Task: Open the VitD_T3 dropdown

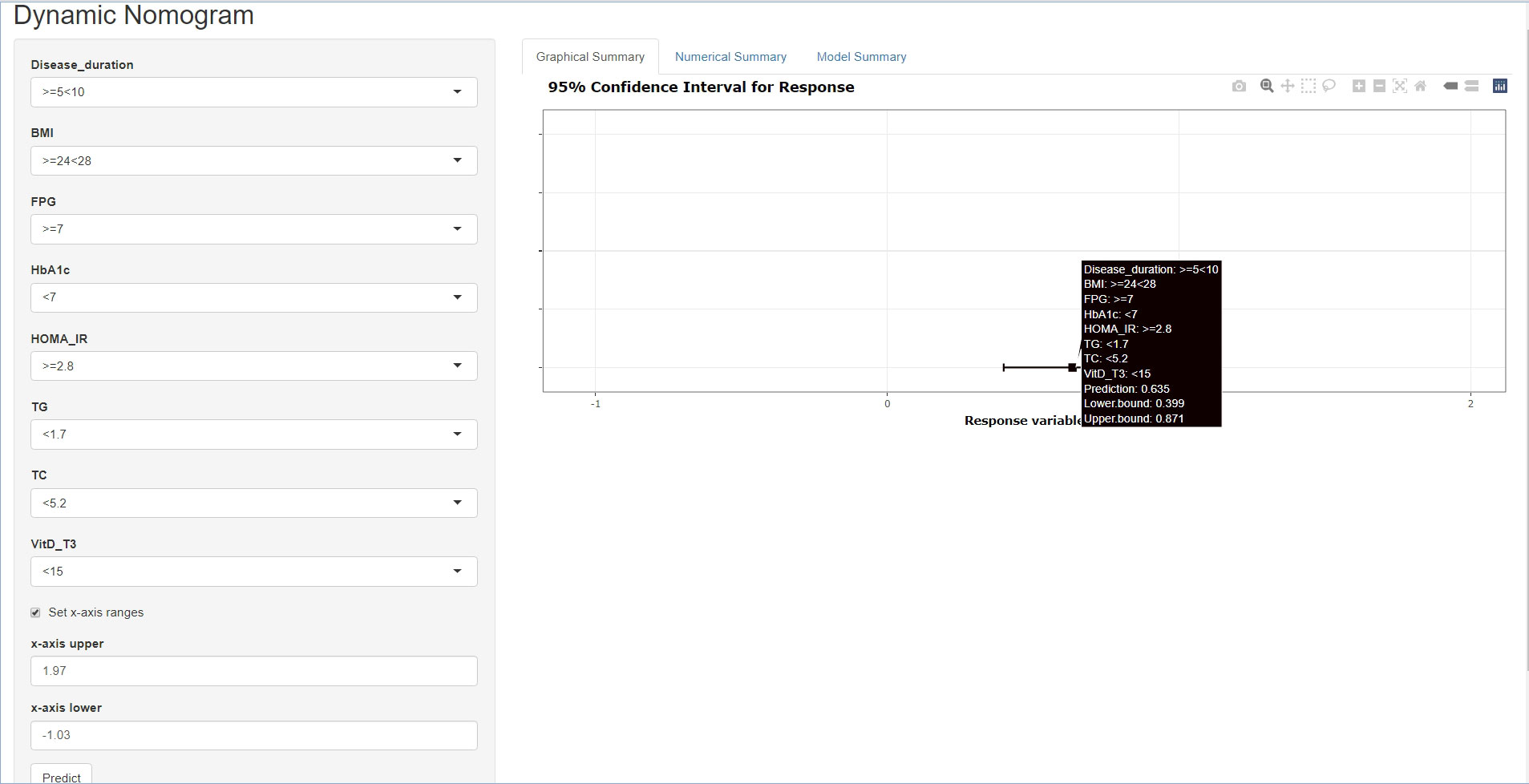Action: (x=254, y=572)
